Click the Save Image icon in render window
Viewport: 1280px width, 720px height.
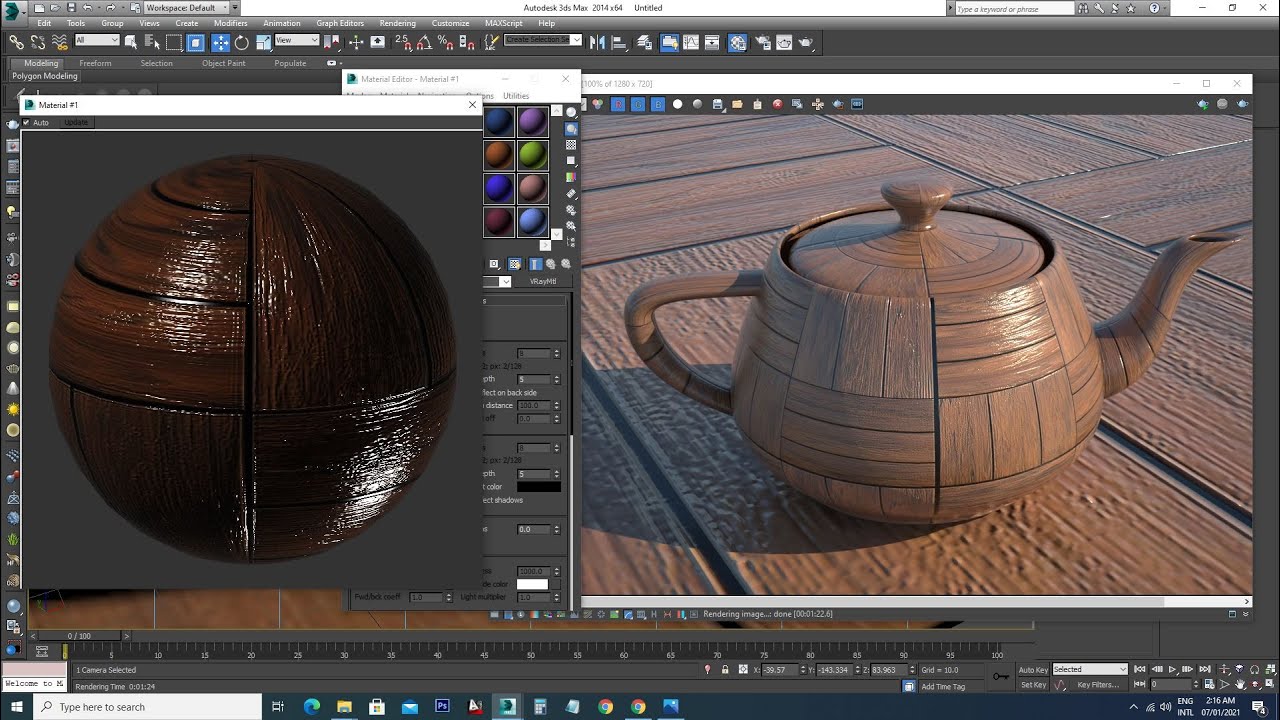(717, 104)
